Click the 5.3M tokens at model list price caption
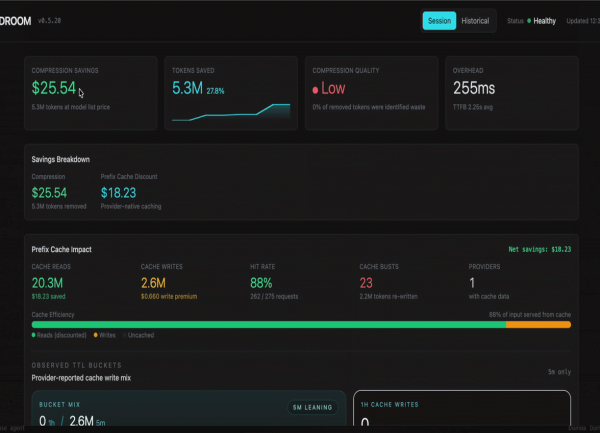600x433 pixels. pyautogui.click(x=70, y=107)
